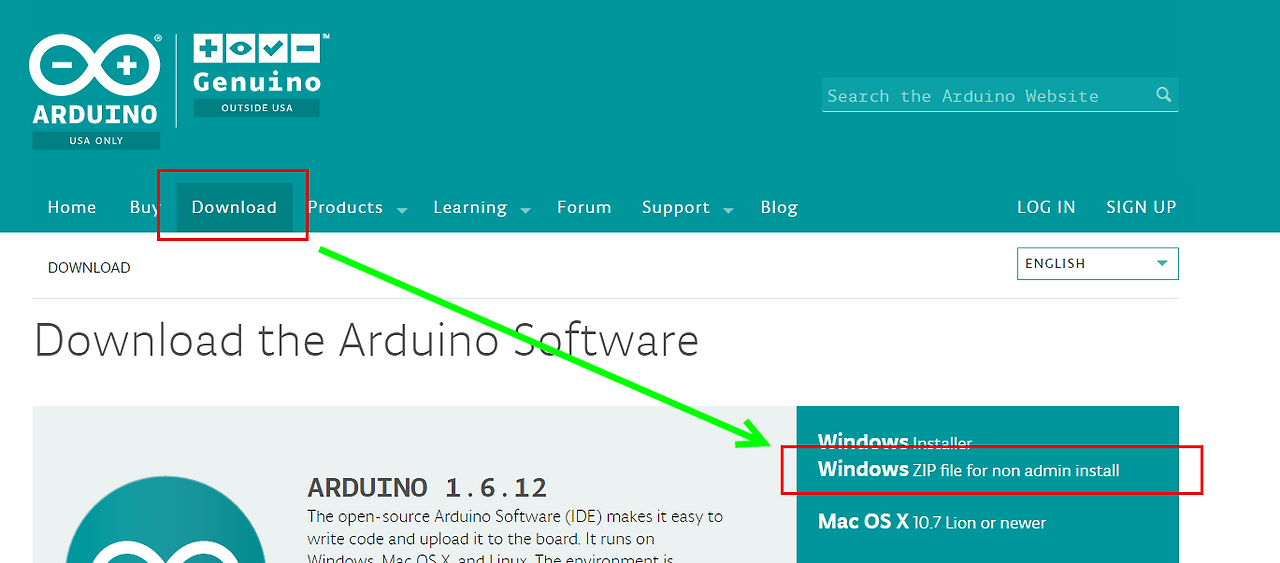Go to the Forum page
This screenshot has height=563, width=1280.
(584, 207)
